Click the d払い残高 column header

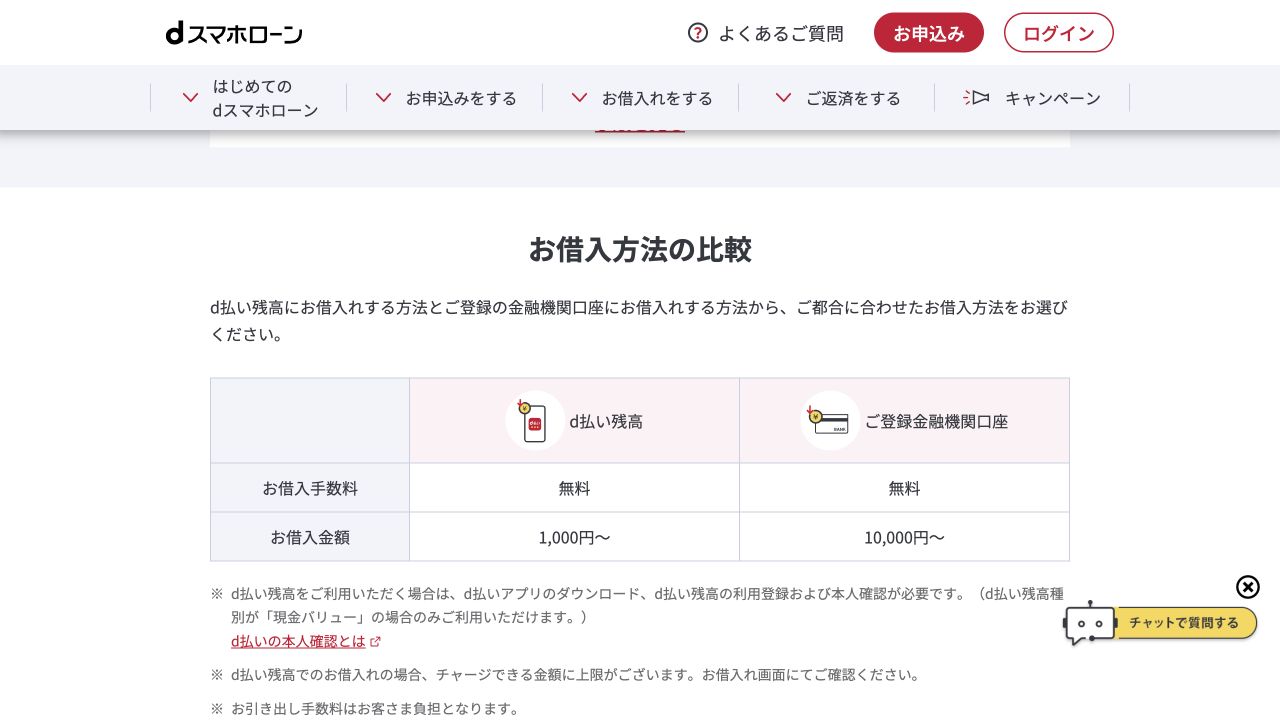(x=574, y=421)
